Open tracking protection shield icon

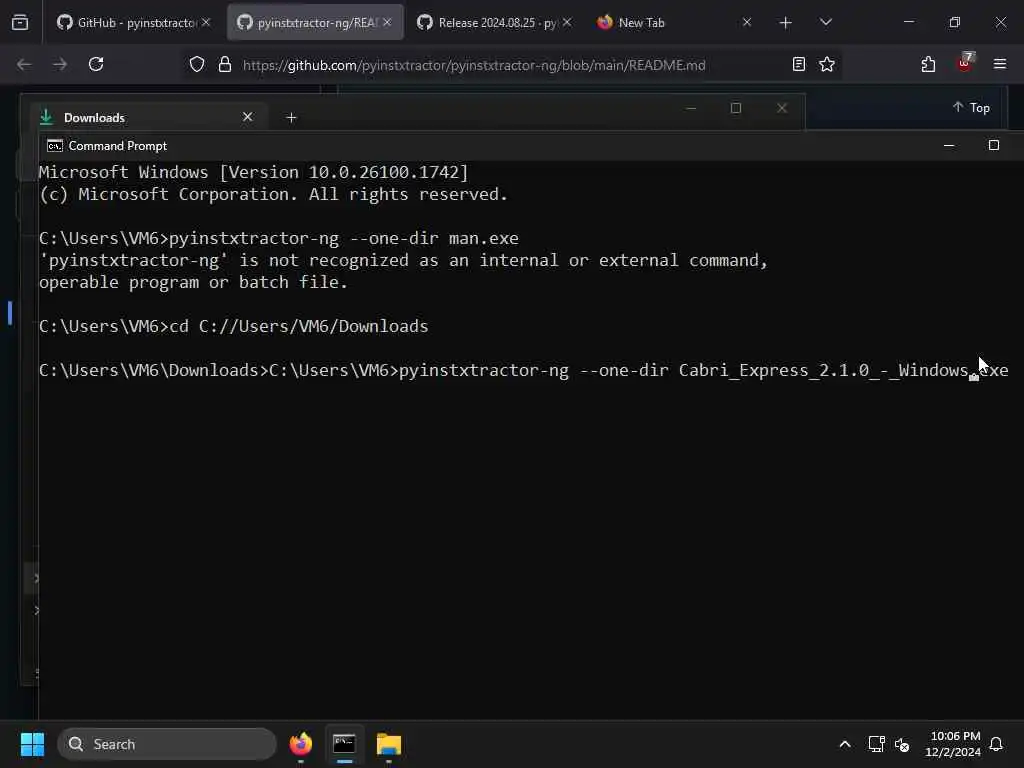pos(197,64)
